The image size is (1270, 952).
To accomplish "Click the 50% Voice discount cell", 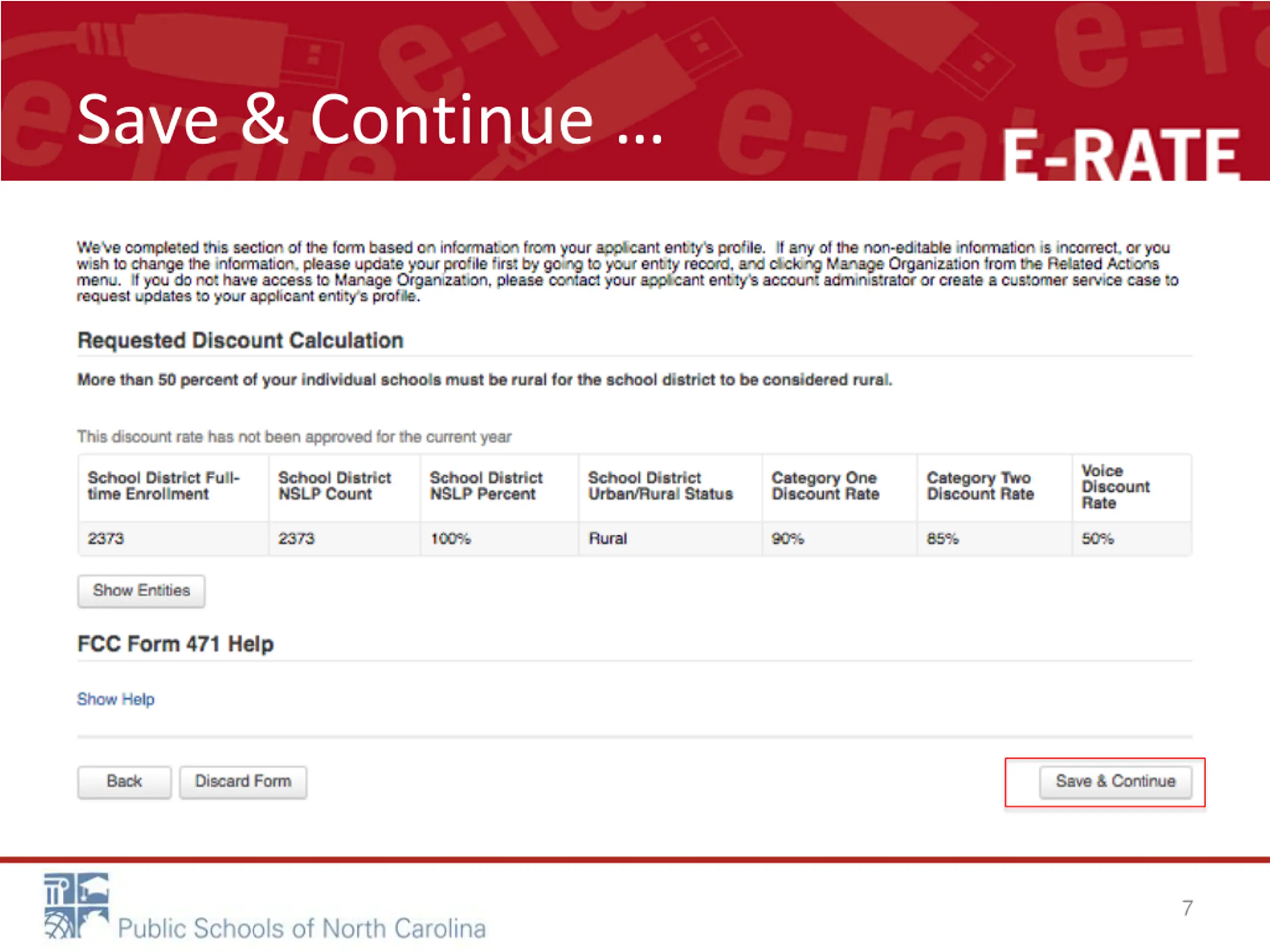I will click(1132, 539).
